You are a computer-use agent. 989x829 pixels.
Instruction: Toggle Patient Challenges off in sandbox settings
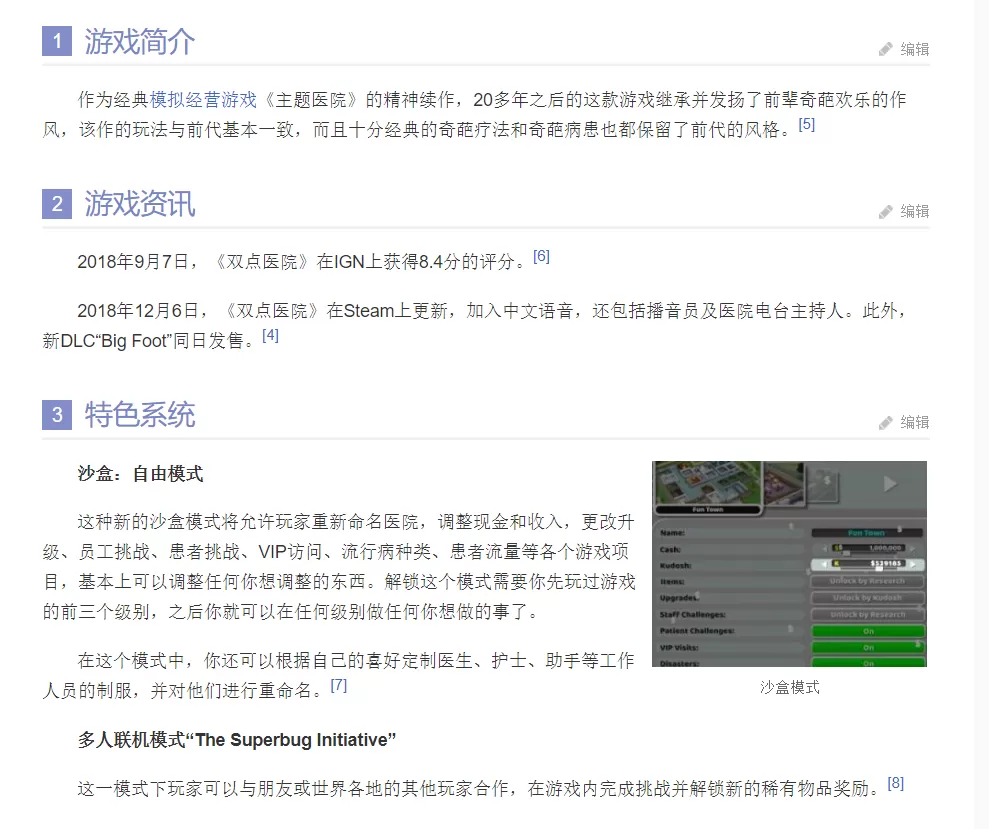click(x=868, y=631)
